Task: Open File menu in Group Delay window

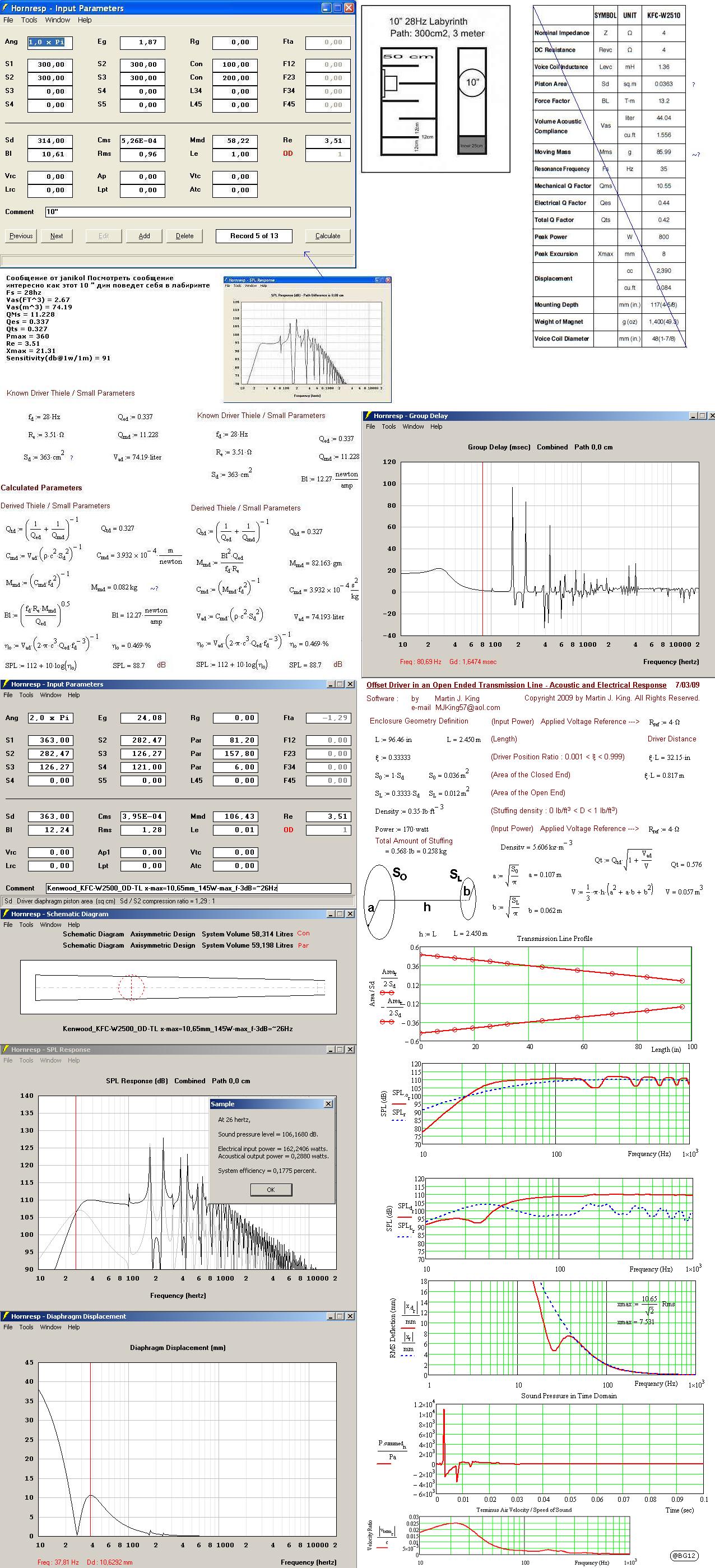Action: (370, 426)
